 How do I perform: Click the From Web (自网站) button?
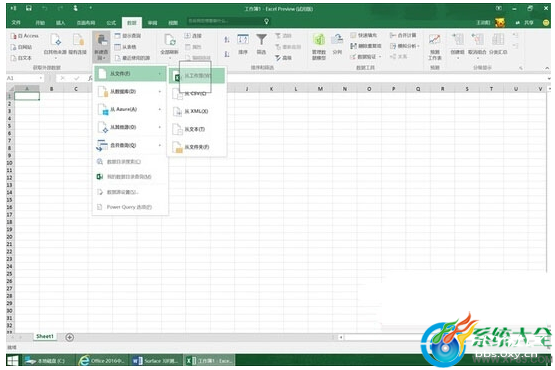(x=22, y=47)
